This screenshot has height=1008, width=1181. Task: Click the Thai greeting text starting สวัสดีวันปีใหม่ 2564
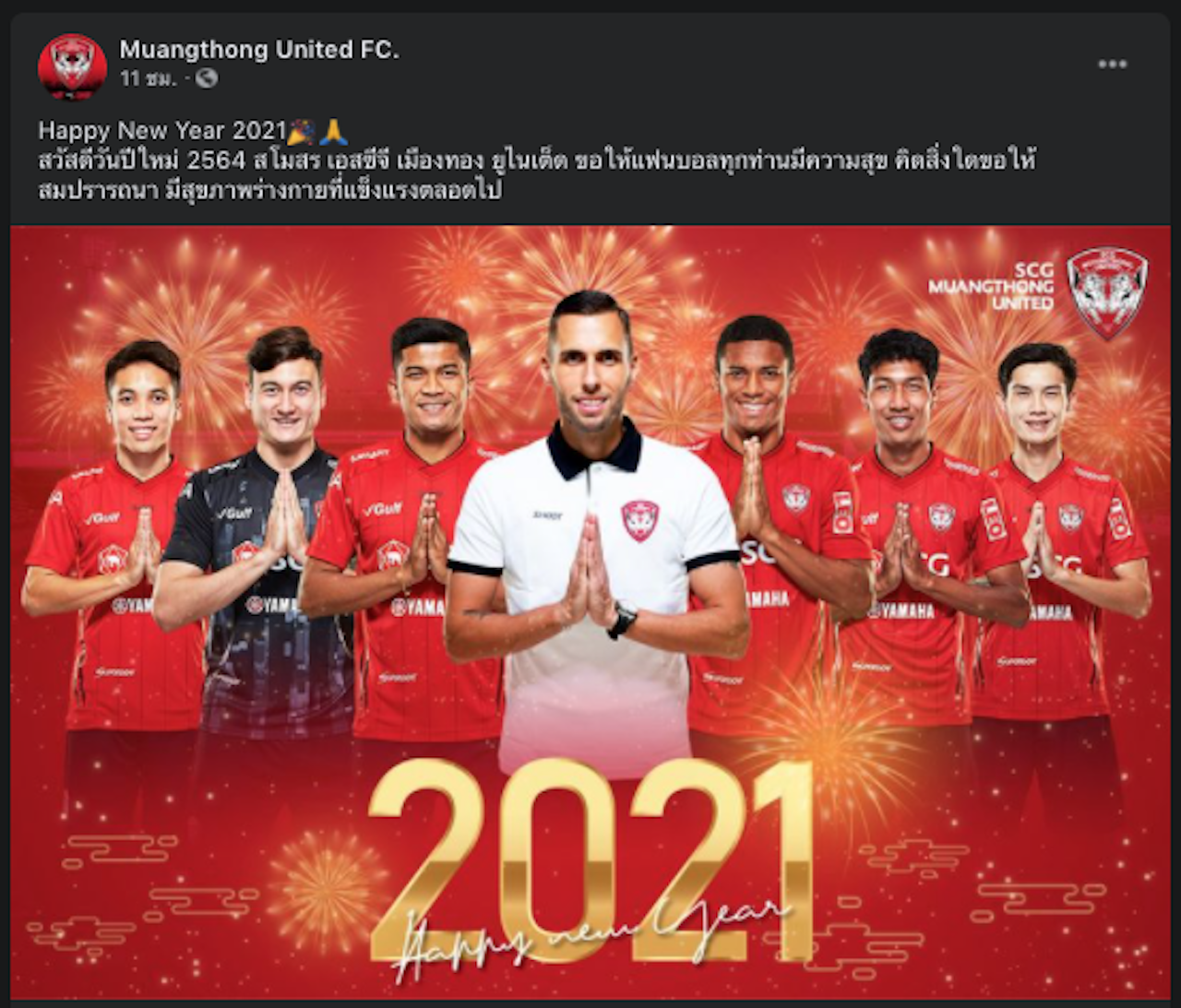(x=537, y=175)
